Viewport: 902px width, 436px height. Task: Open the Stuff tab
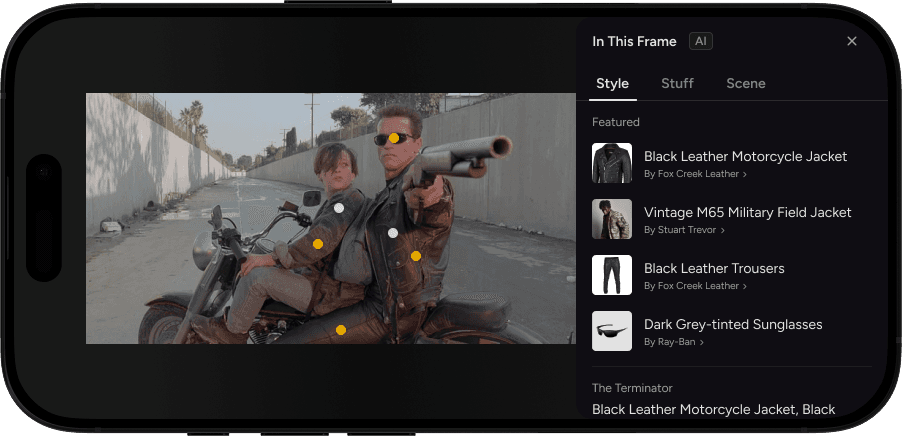[677, 83]
